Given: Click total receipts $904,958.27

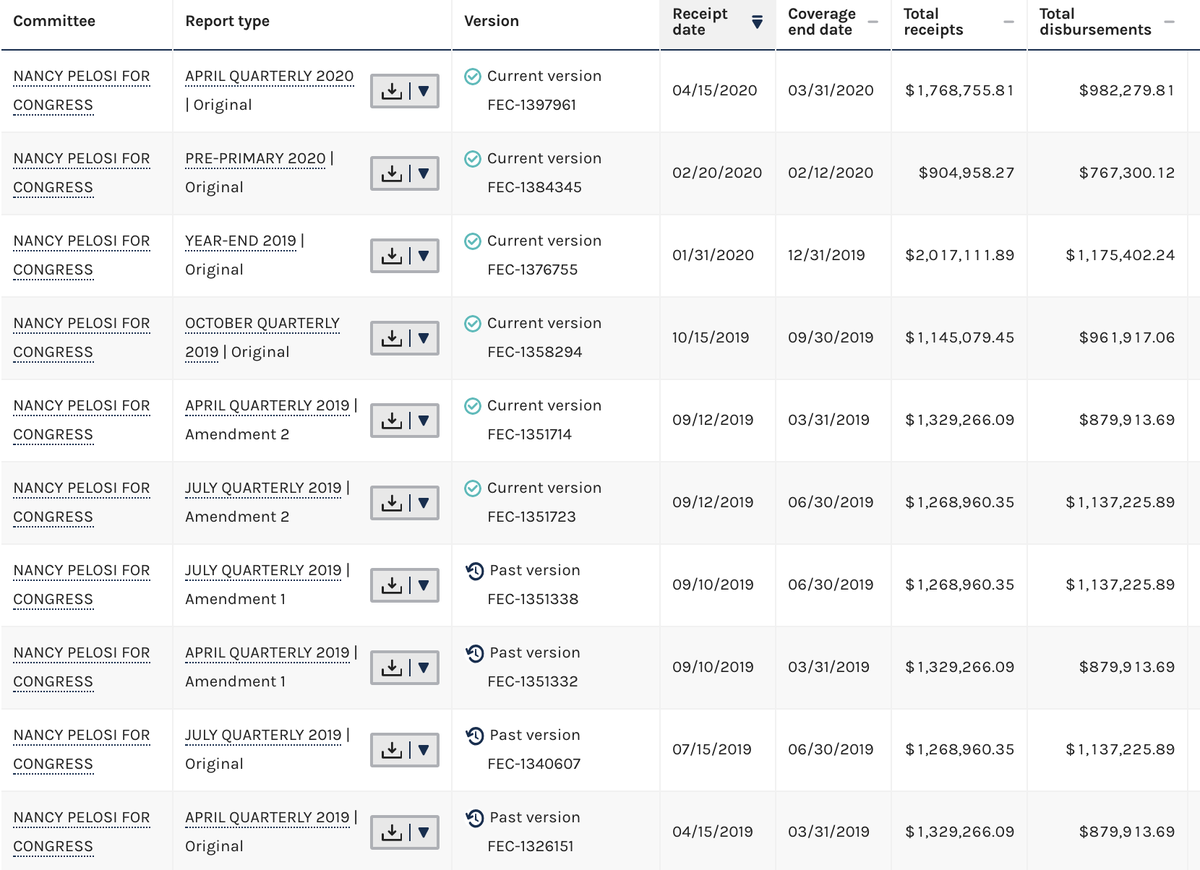Looking at the screenshot, I should pyautogui.click(x=967, y=173).
